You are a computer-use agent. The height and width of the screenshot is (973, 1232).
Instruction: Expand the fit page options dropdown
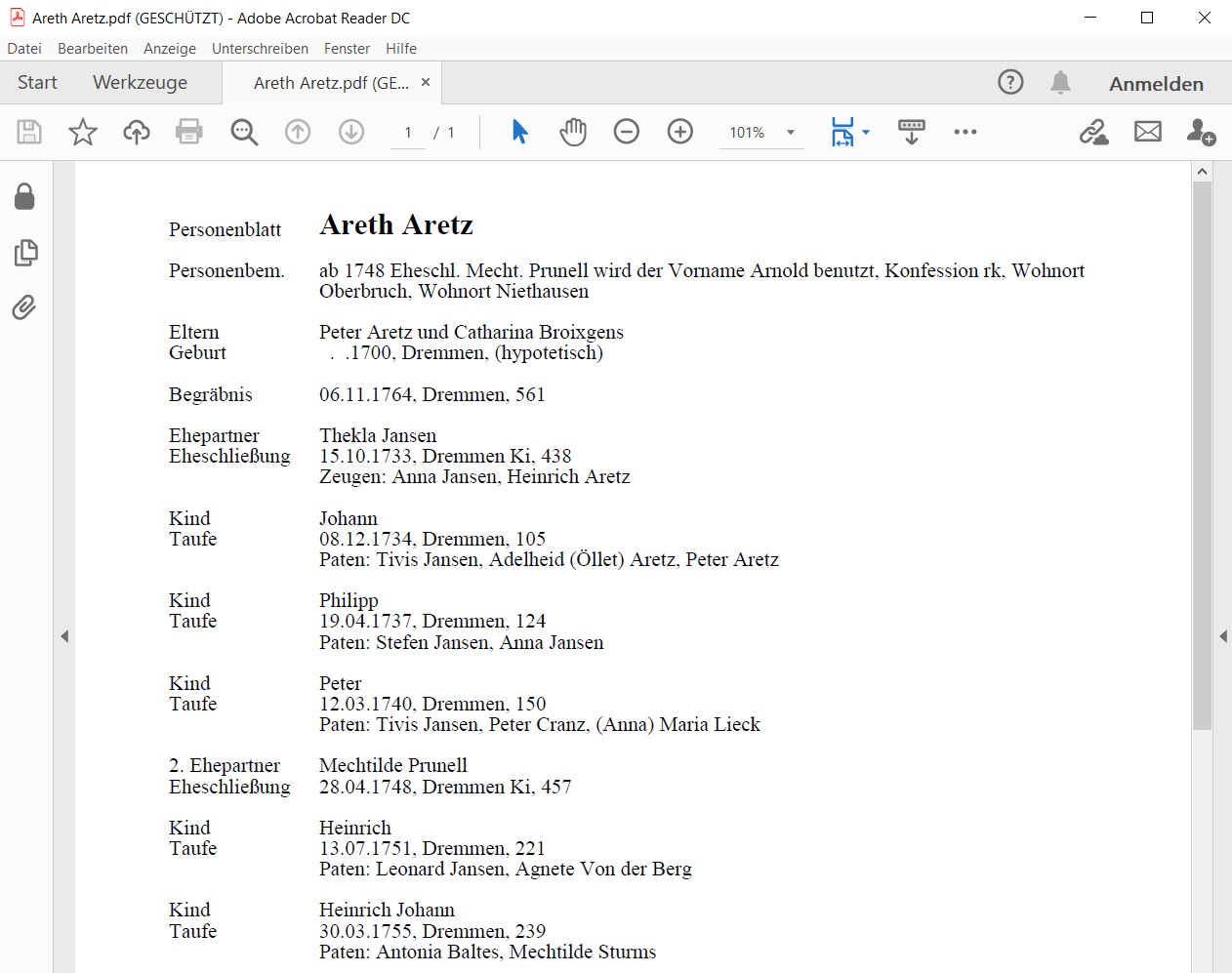(x=866, y=133)
